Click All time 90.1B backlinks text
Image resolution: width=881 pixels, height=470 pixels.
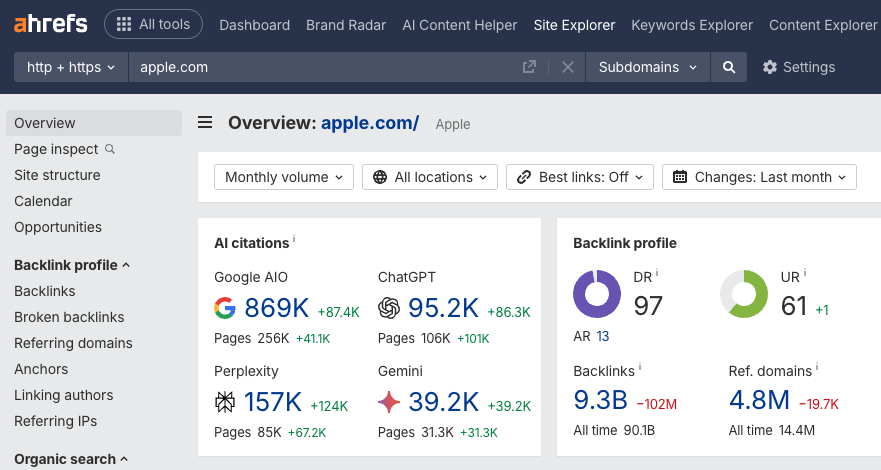point(614,430)
